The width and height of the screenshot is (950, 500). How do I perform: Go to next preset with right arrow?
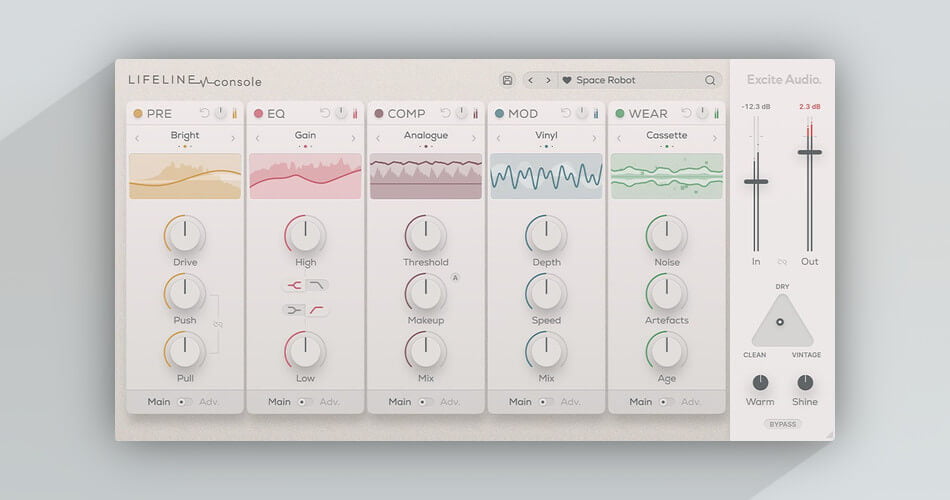tap(548, 80)
